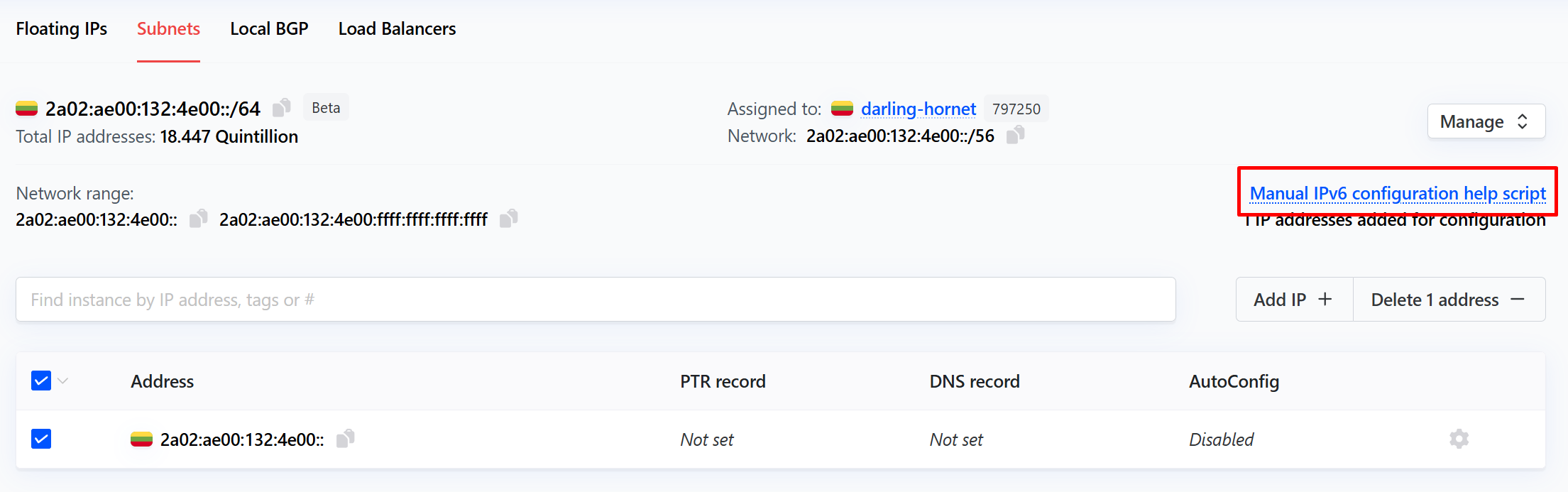Focus the Find instance search field
This screenshot has width=1568, height=492.
pyautogui.click(x=595, y=300)
